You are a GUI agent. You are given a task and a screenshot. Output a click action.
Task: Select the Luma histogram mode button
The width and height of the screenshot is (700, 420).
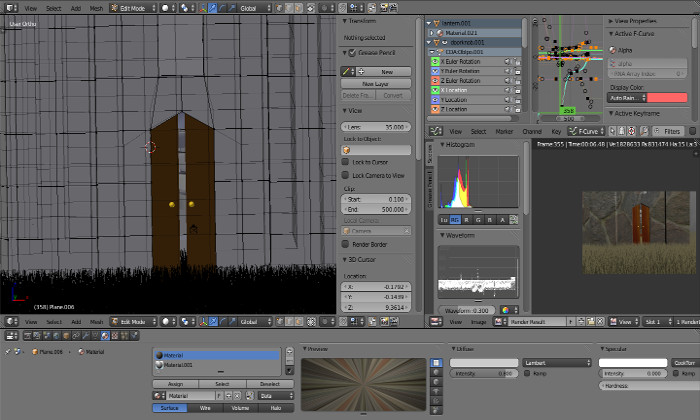[x=444, y=219]
